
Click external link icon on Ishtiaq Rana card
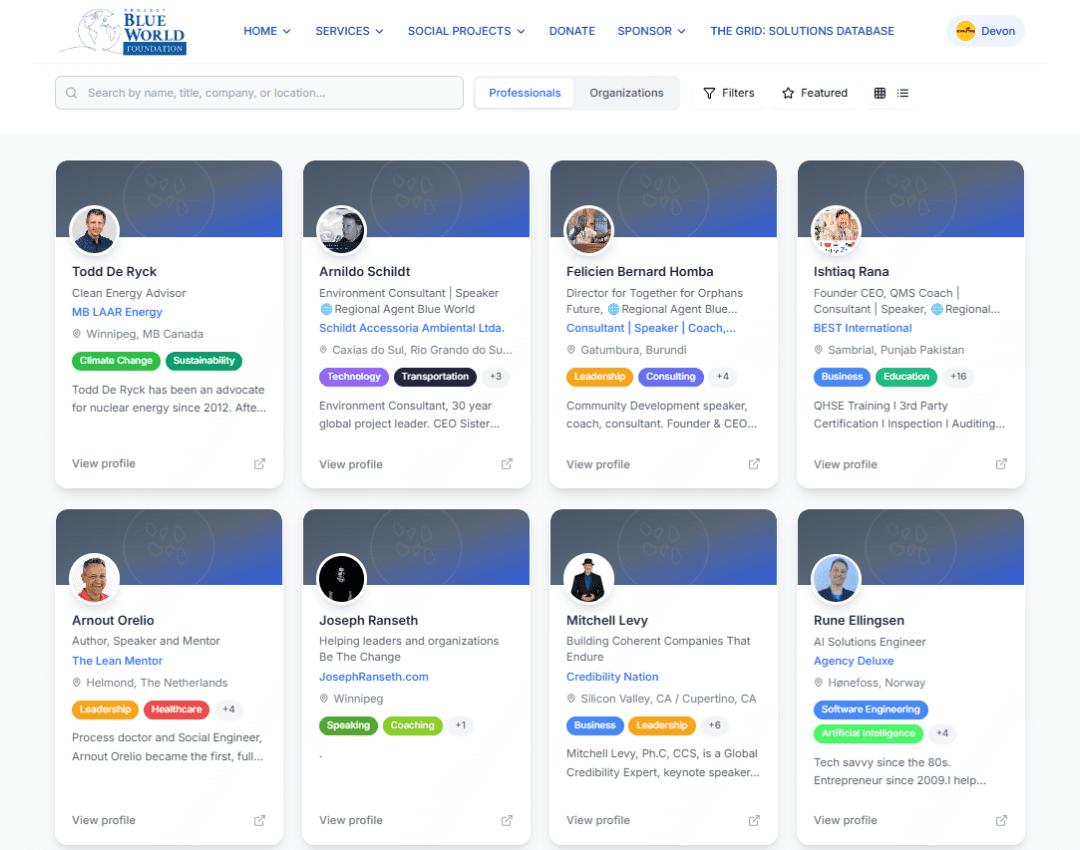[1001, 464]
